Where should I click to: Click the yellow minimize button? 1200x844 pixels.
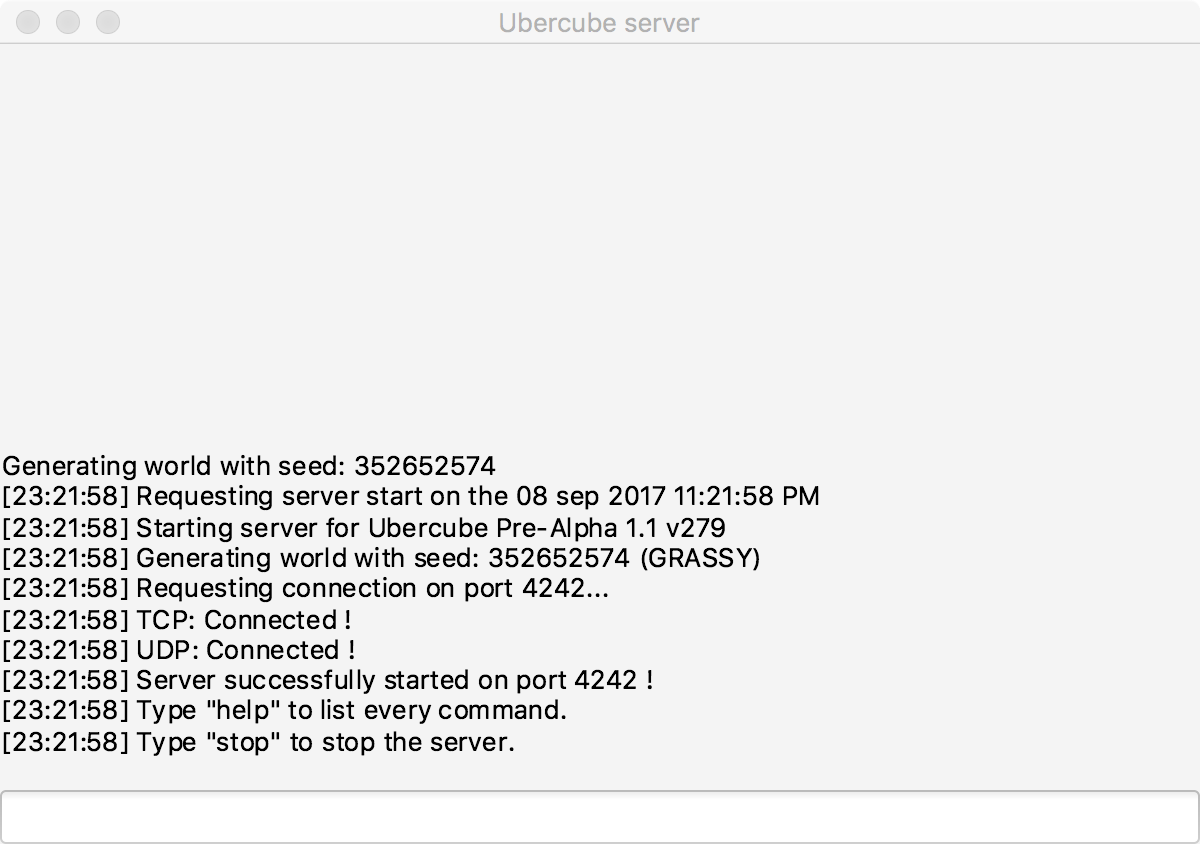click(x=68, y=22)
